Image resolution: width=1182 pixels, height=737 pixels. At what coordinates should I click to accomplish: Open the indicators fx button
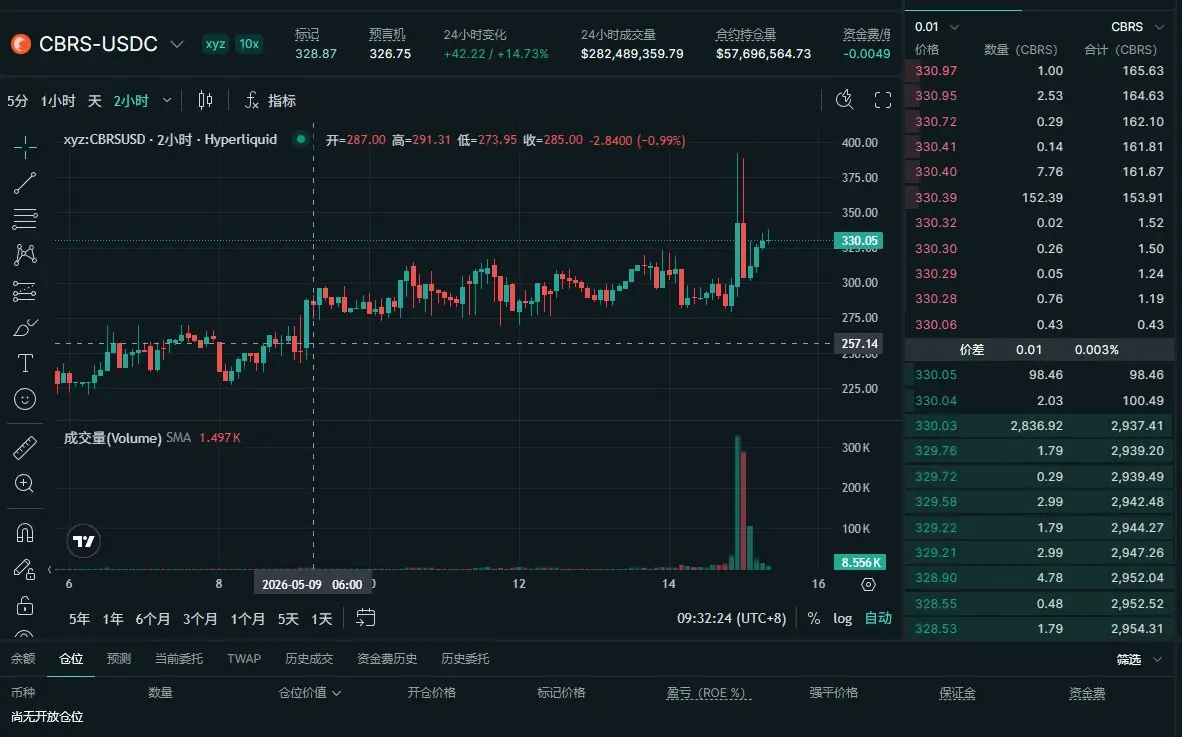point(270,100)
